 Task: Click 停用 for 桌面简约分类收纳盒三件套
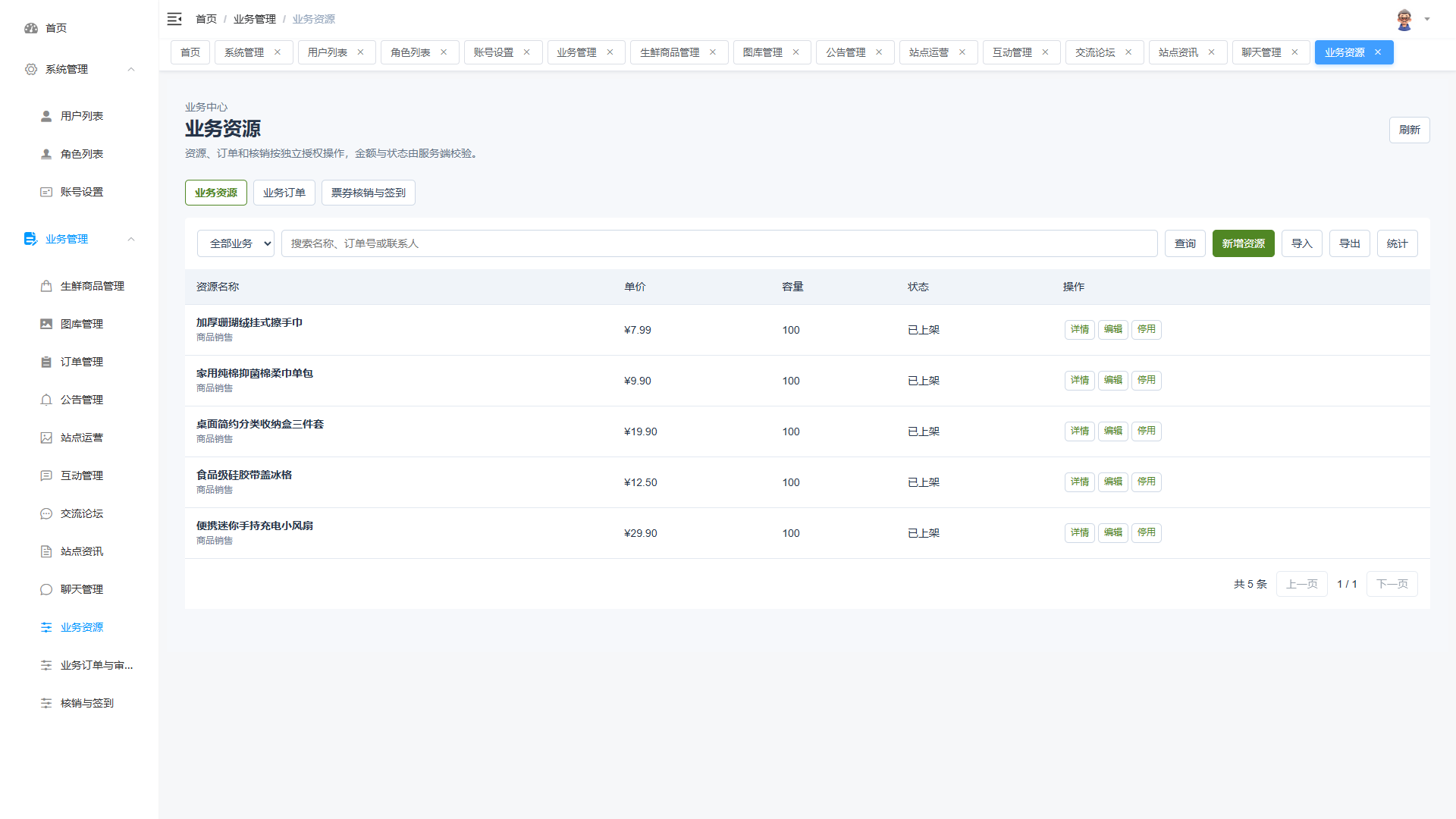1147,431
